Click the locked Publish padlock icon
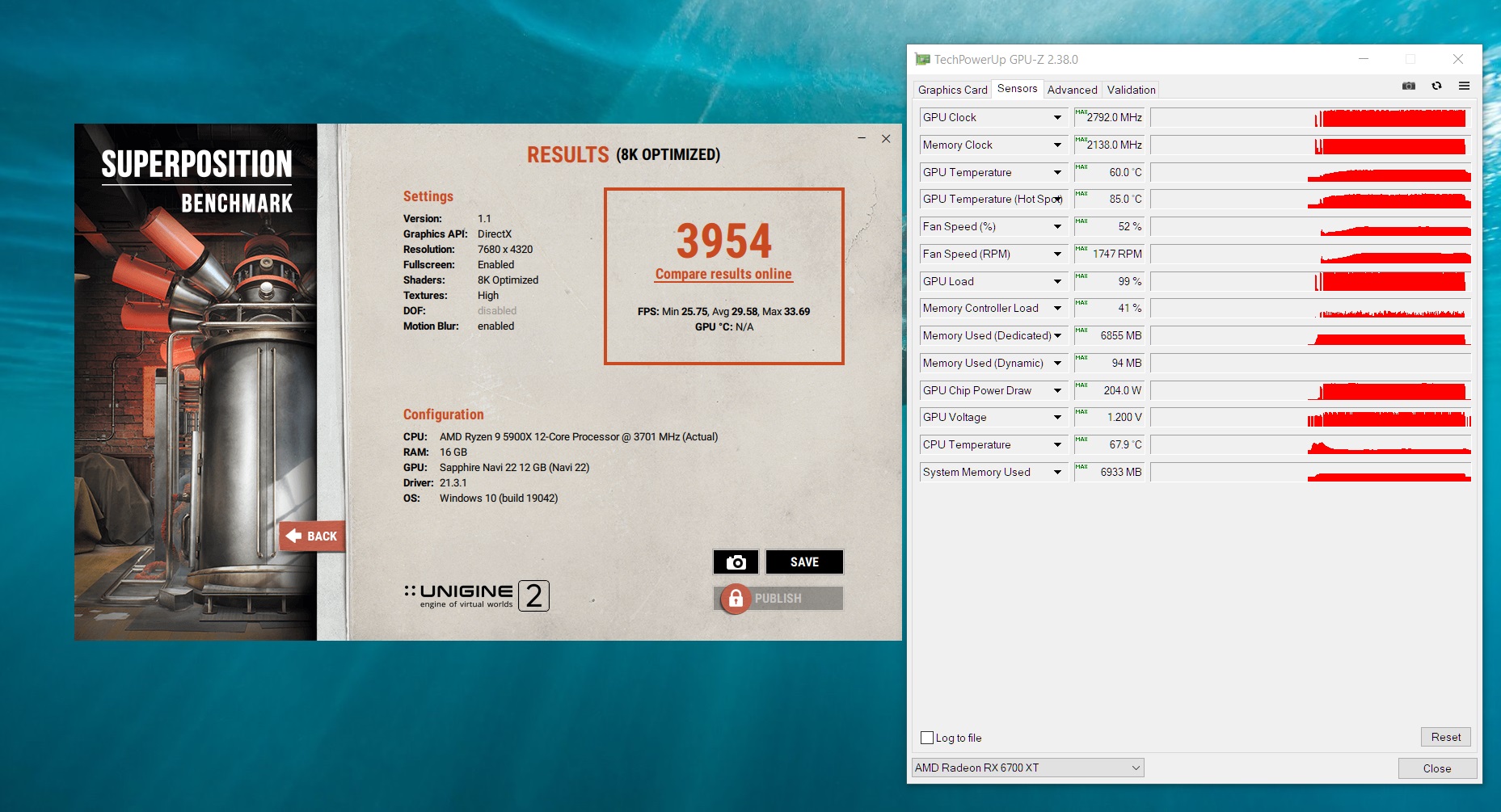 coord(736,598)
